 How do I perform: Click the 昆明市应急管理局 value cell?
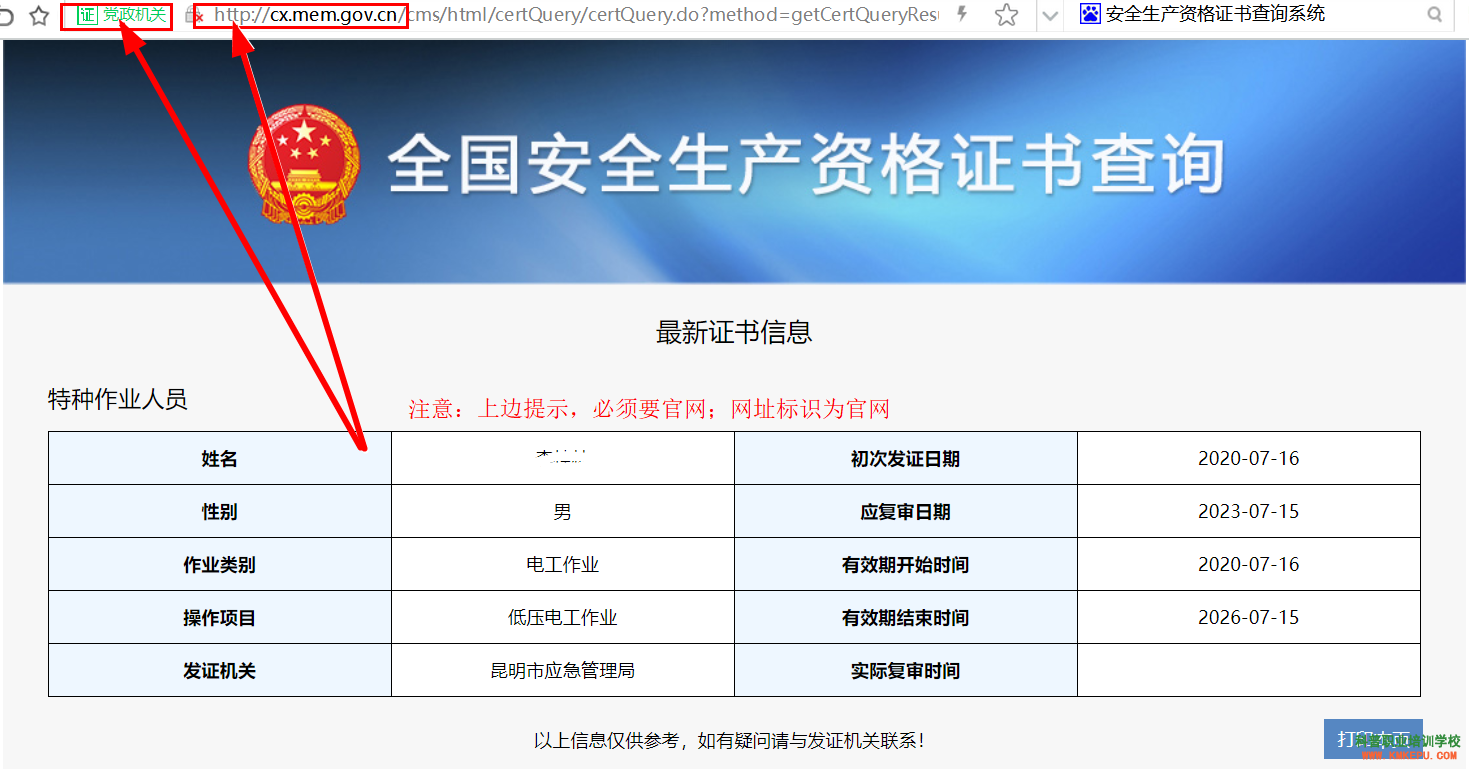[563, 670]
